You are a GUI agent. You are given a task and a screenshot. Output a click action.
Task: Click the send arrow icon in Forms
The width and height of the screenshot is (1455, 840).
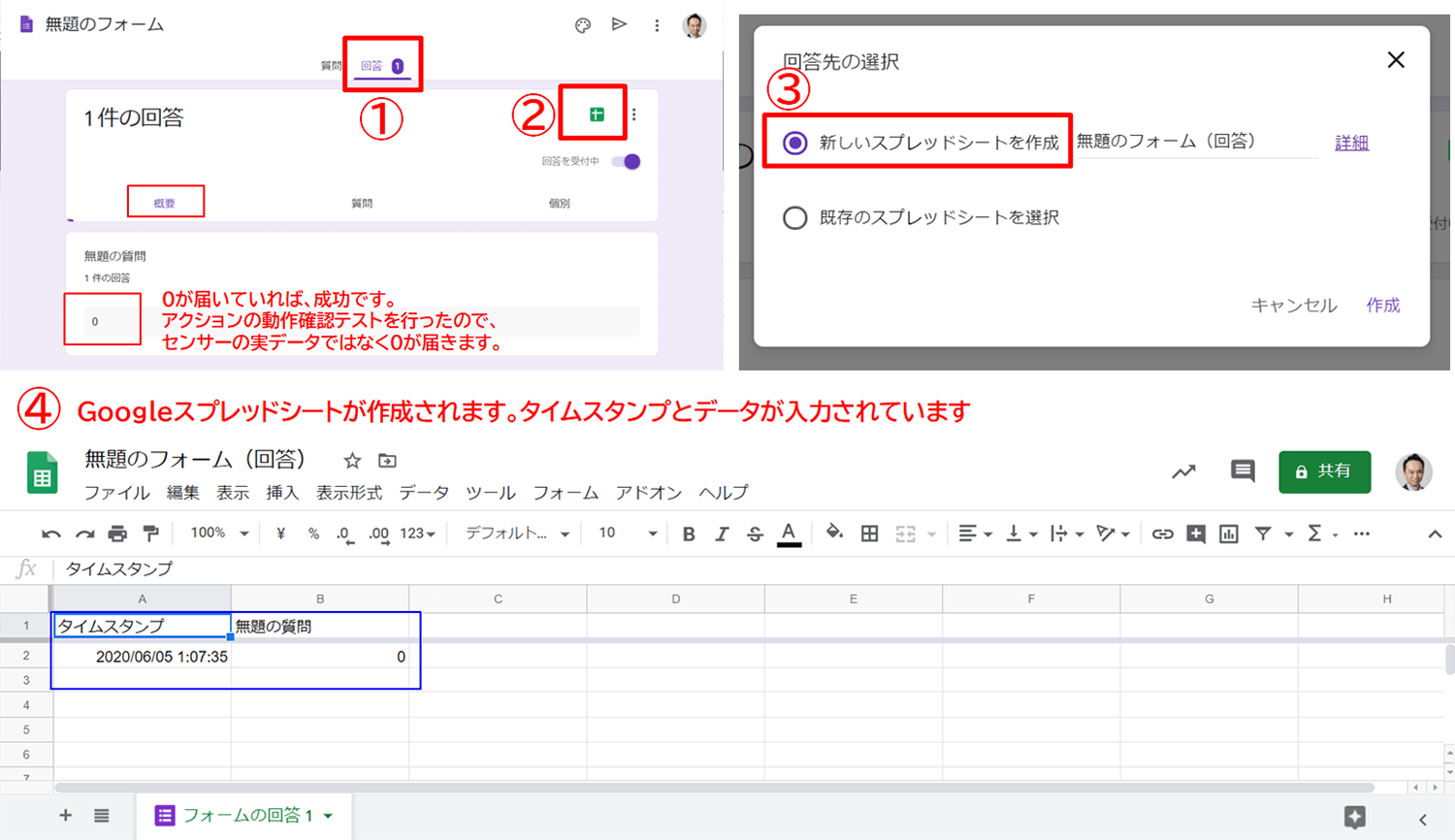[x=619, y=24]
